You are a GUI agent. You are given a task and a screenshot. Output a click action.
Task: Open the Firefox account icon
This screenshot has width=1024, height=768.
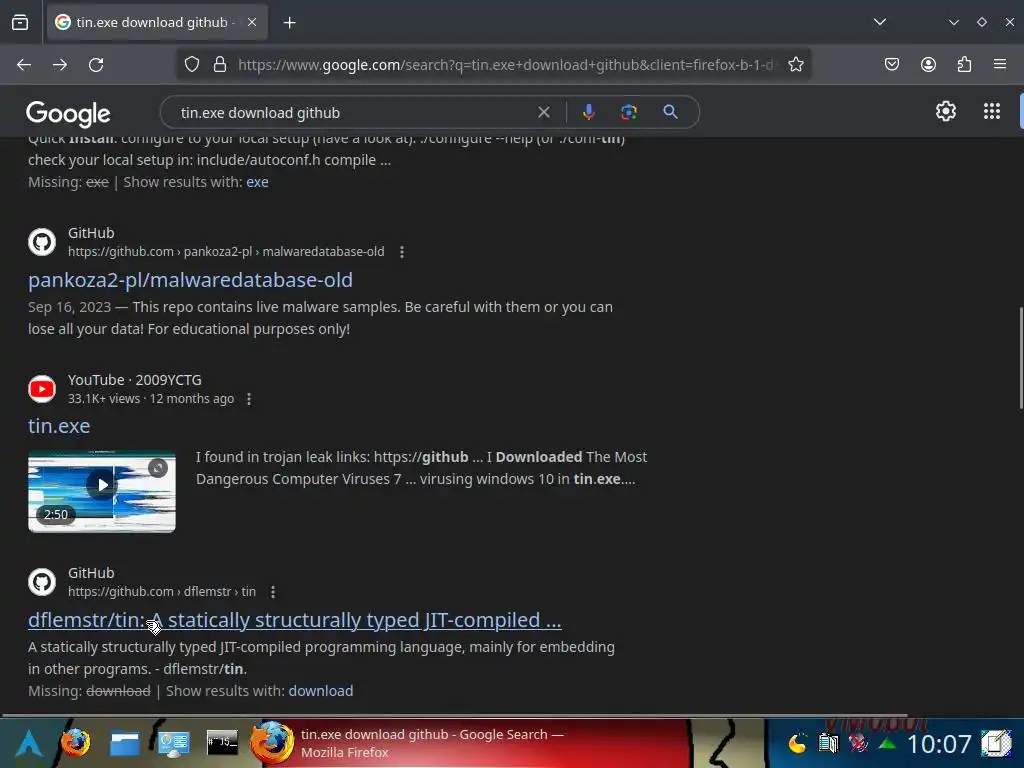(x=928, y=65)
